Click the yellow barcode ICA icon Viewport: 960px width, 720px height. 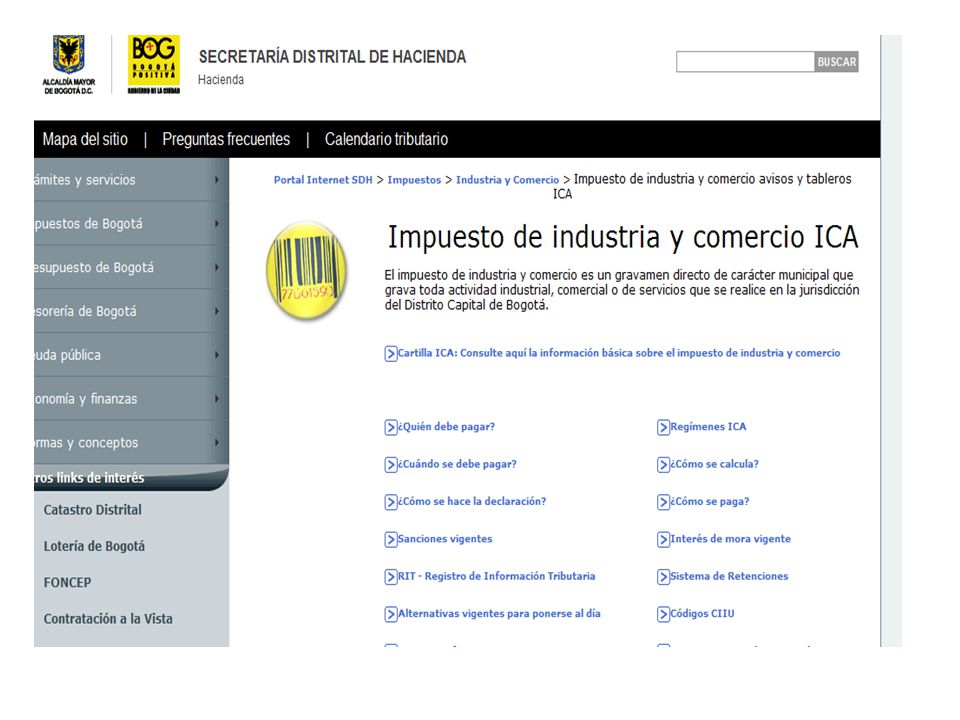[x=306, y=271]
